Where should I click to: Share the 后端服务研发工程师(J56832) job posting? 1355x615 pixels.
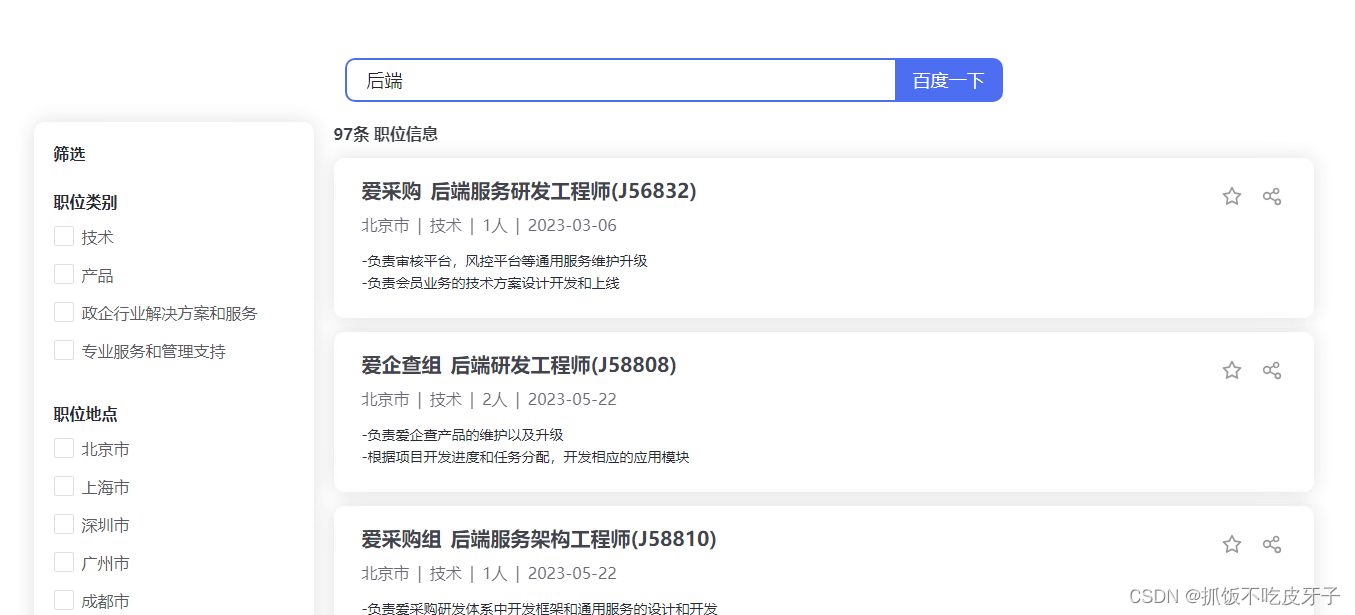point(1271,196)
